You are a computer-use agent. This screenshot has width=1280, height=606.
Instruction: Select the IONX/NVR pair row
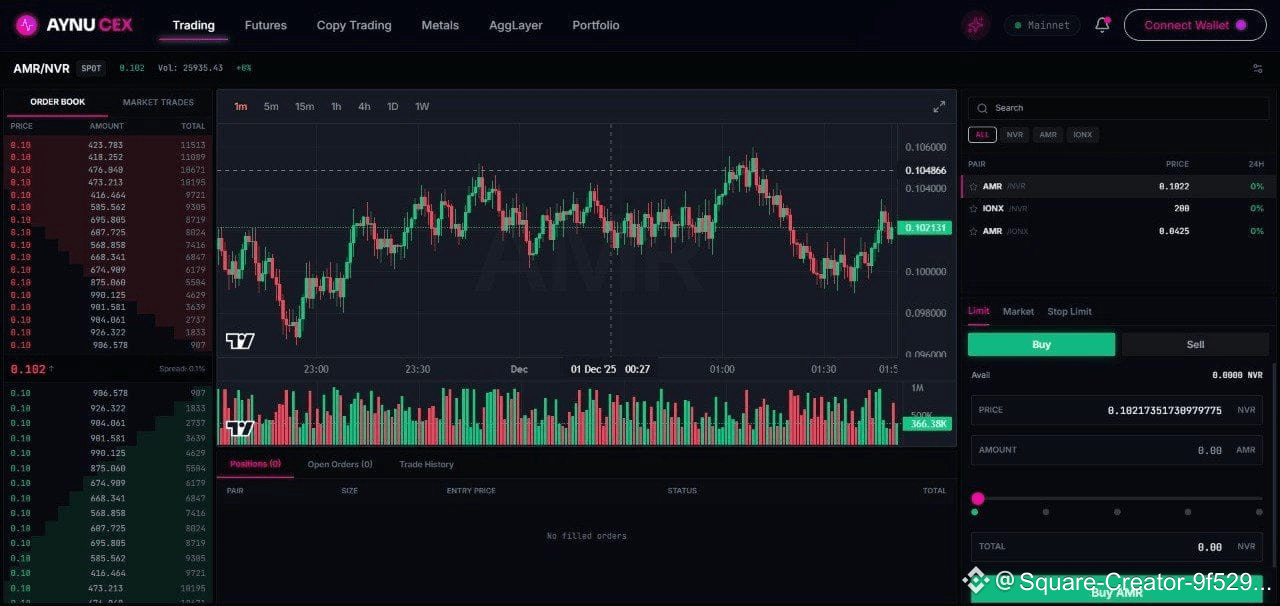[1116, 208]
